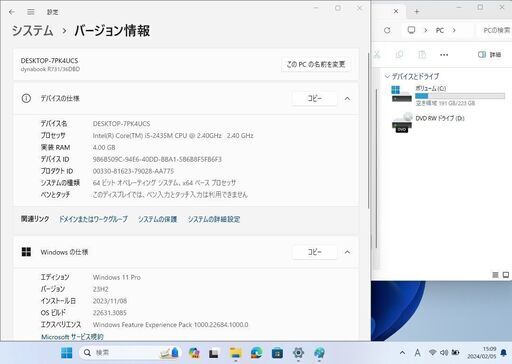Click the globe app icon on taskbar
Viewport: 512px width, 364px height.
pyautogui.click(x=319, y=353)
